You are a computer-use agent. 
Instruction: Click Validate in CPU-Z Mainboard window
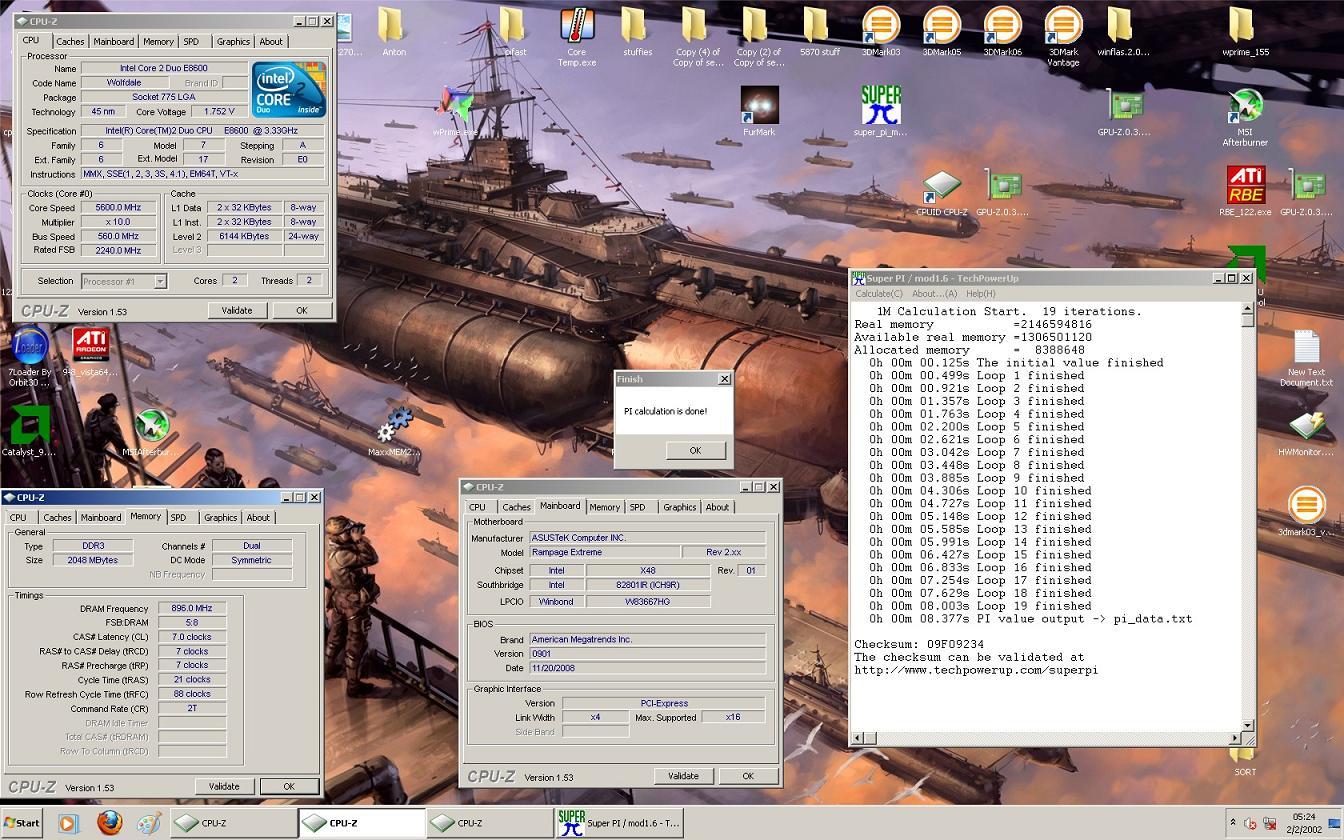click(x=683, y=776)
